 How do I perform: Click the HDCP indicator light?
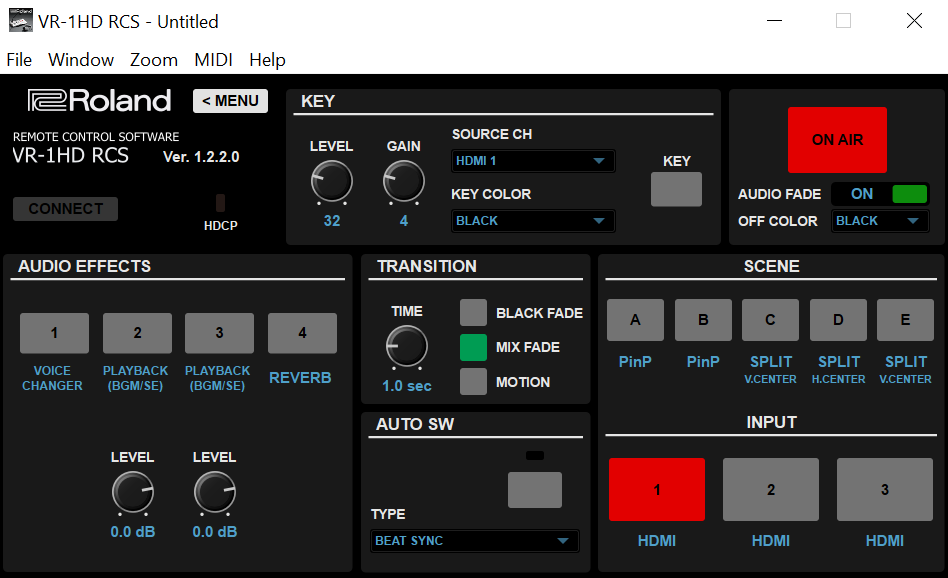pos(221,203)
